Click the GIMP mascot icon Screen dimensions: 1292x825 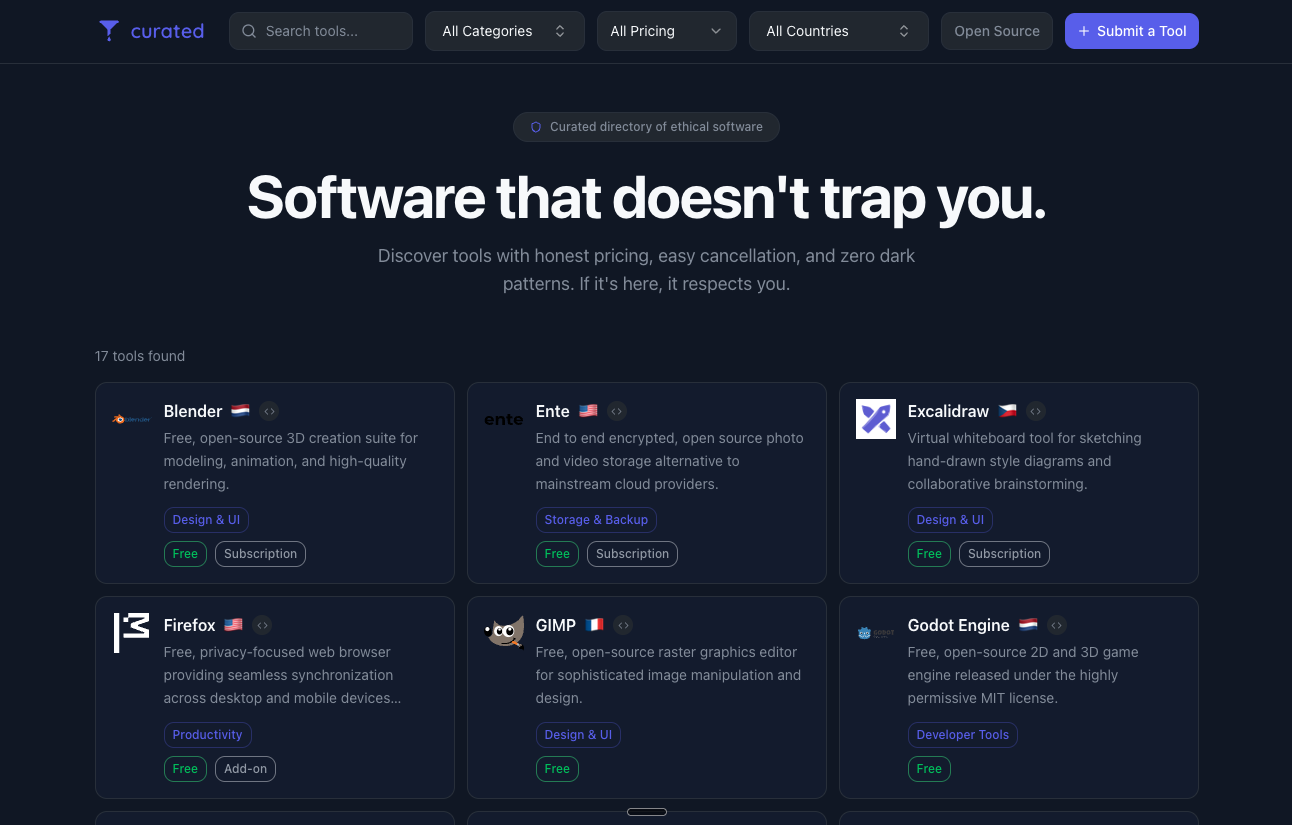503,633
